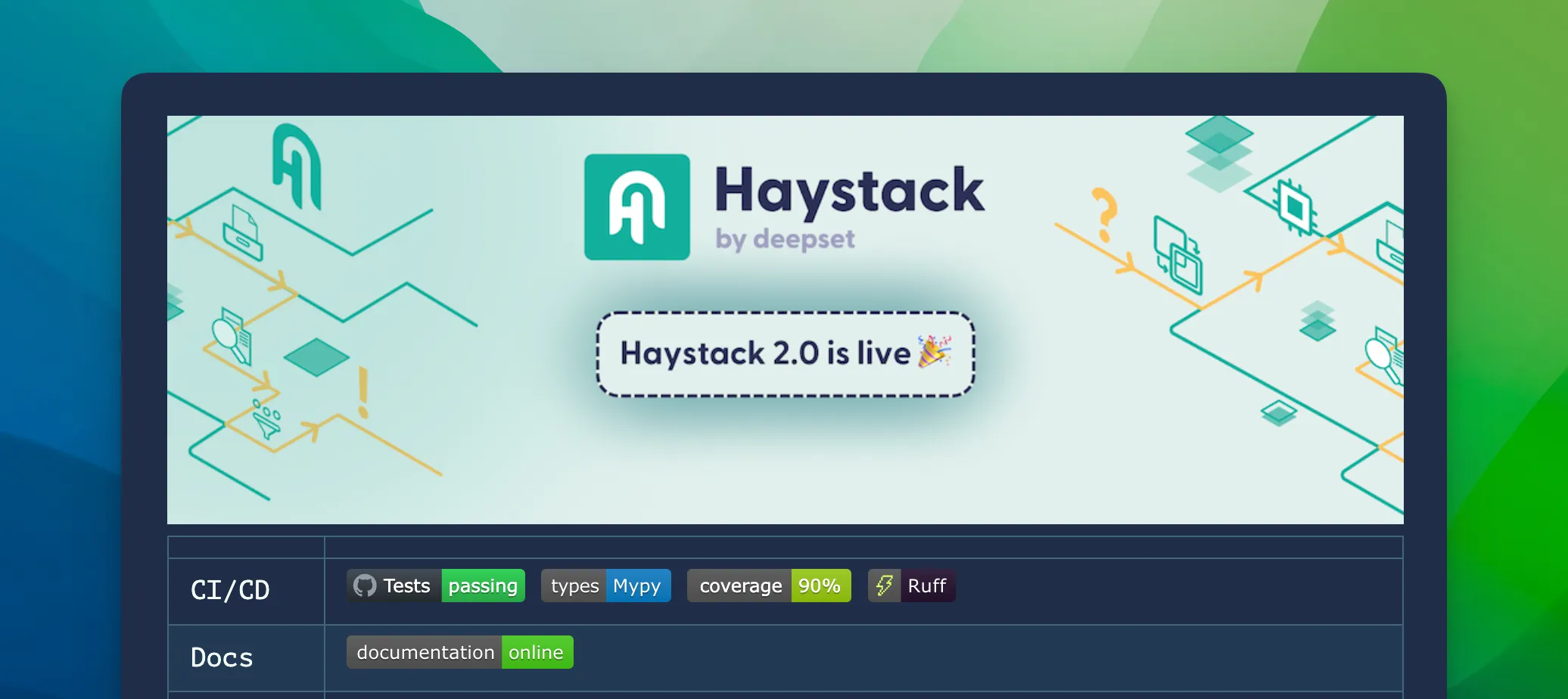Select the lightning bolt on the Ruff badge
The width and height of the screenshot is (1568, 699).
[x=883, y=585]
